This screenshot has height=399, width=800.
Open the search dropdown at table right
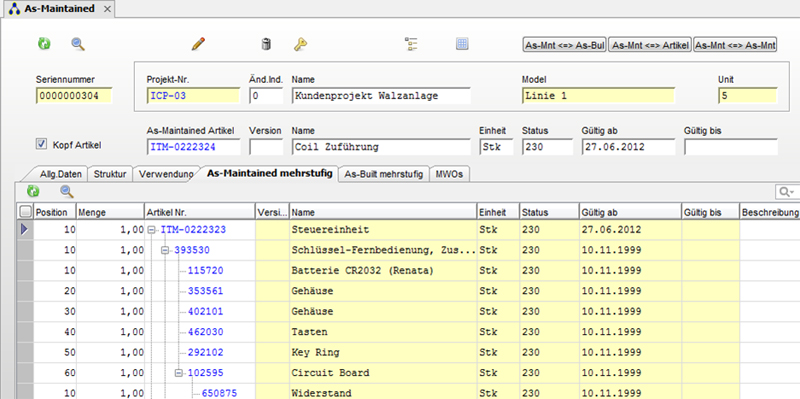786,192
